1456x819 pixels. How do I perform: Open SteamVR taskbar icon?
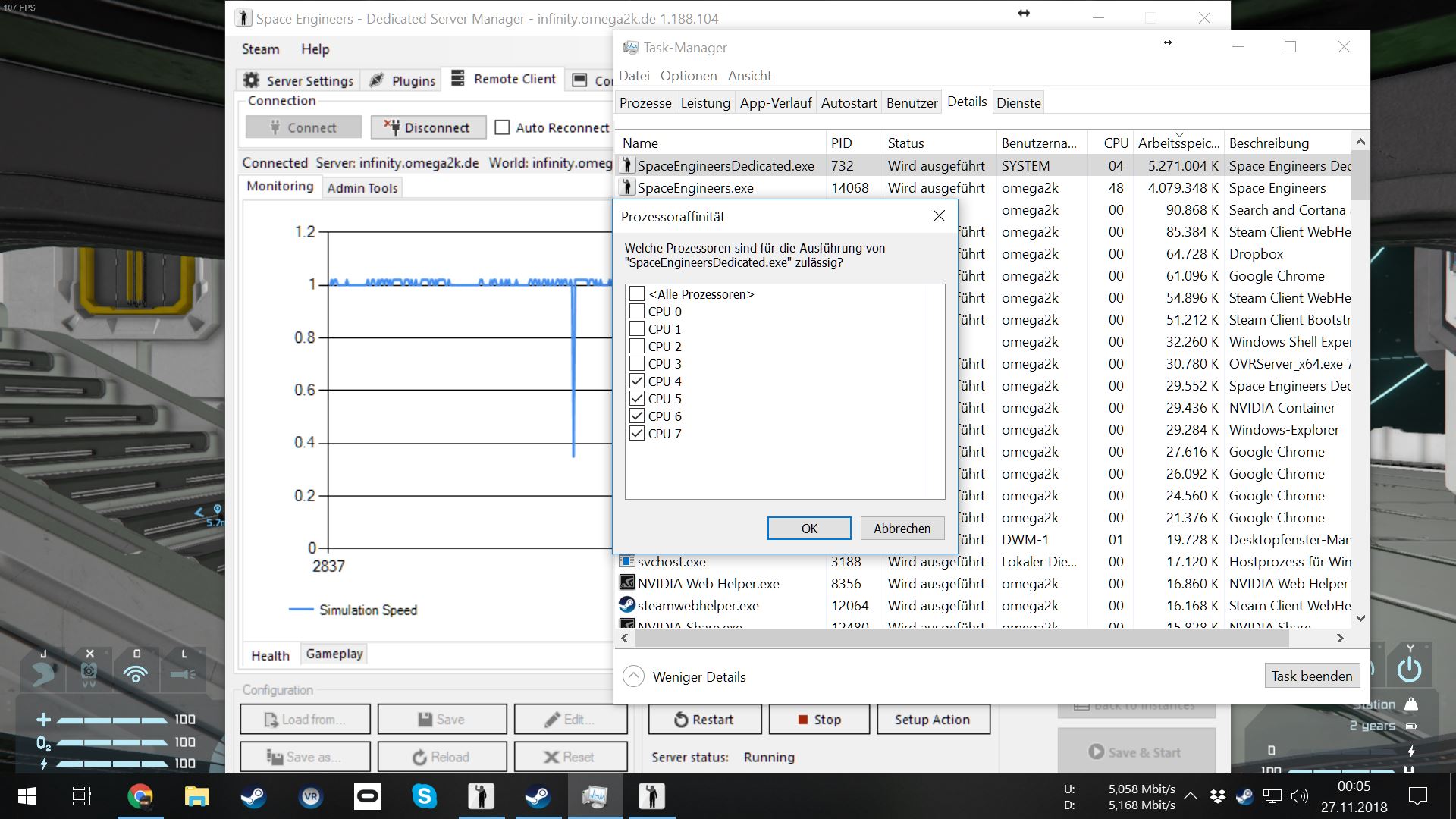pos(311,796)
